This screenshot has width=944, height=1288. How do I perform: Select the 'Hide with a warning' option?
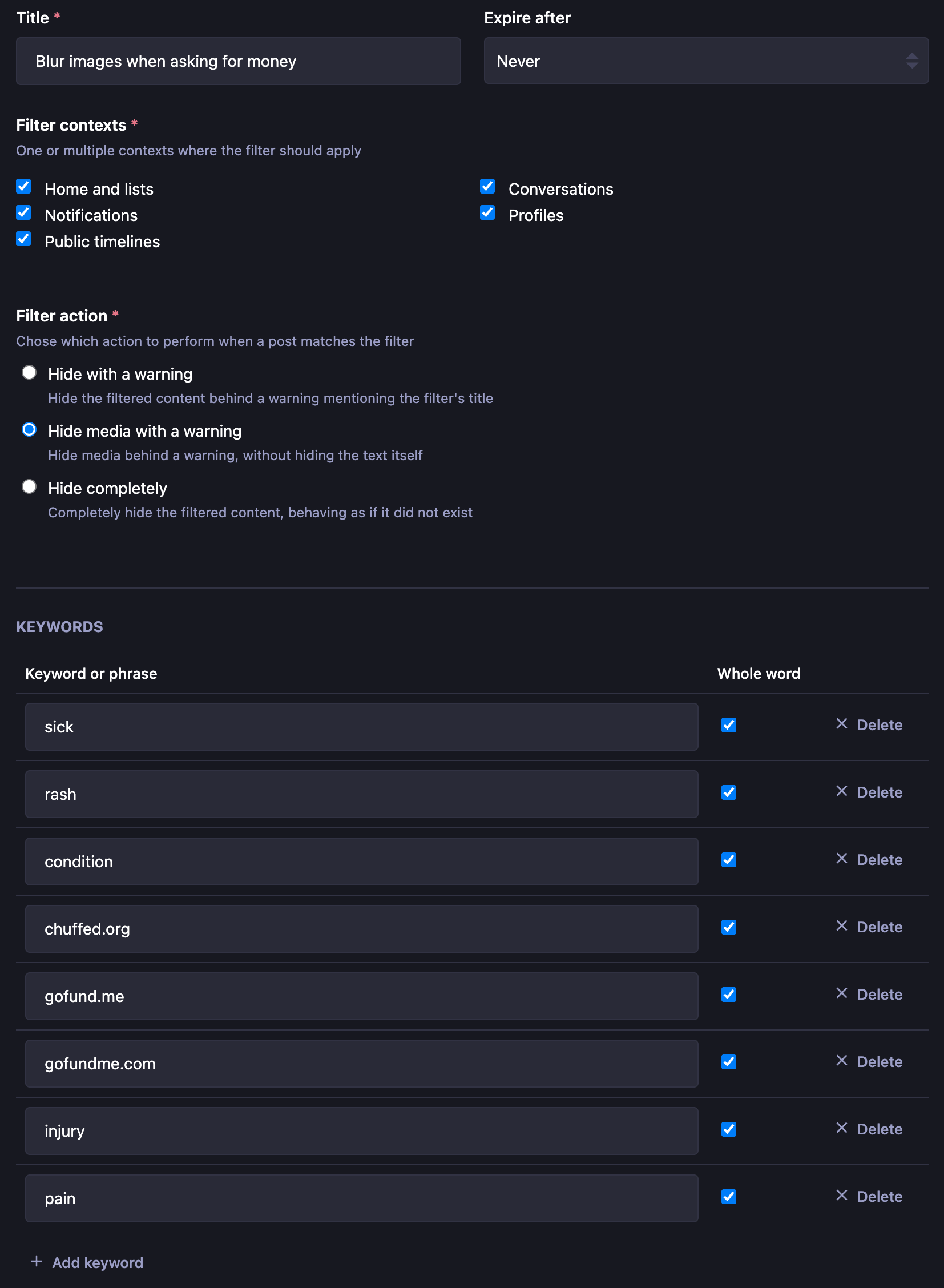[x=29, y=373]
